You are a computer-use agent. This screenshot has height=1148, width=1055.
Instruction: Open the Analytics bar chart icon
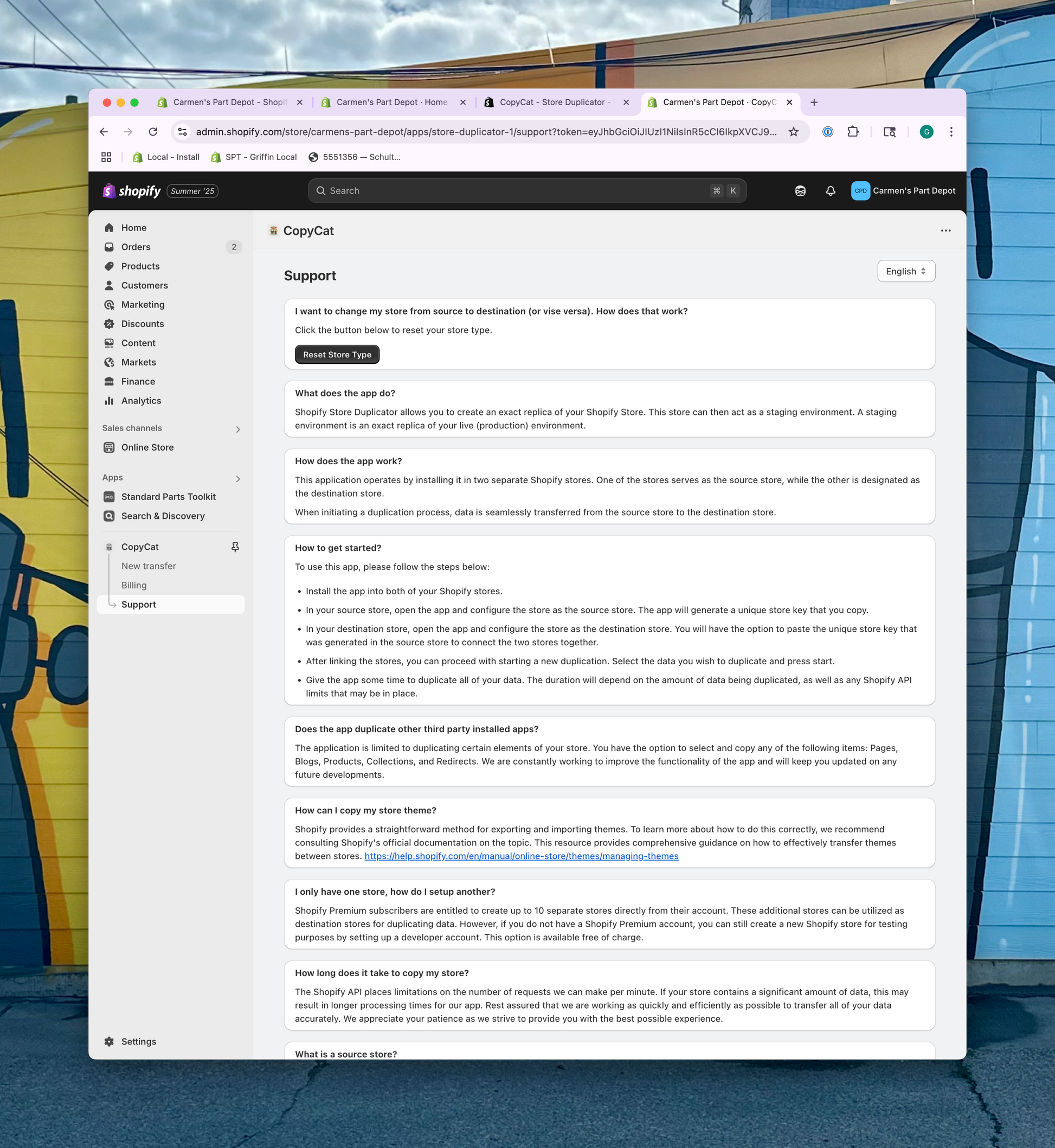coord(109,401)
